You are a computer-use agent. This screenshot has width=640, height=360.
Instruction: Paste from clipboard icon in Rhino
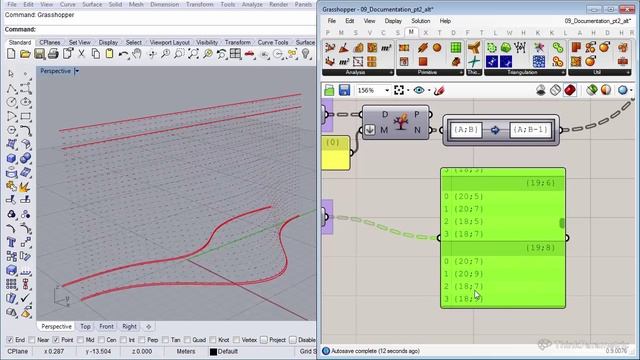[109, 54]
